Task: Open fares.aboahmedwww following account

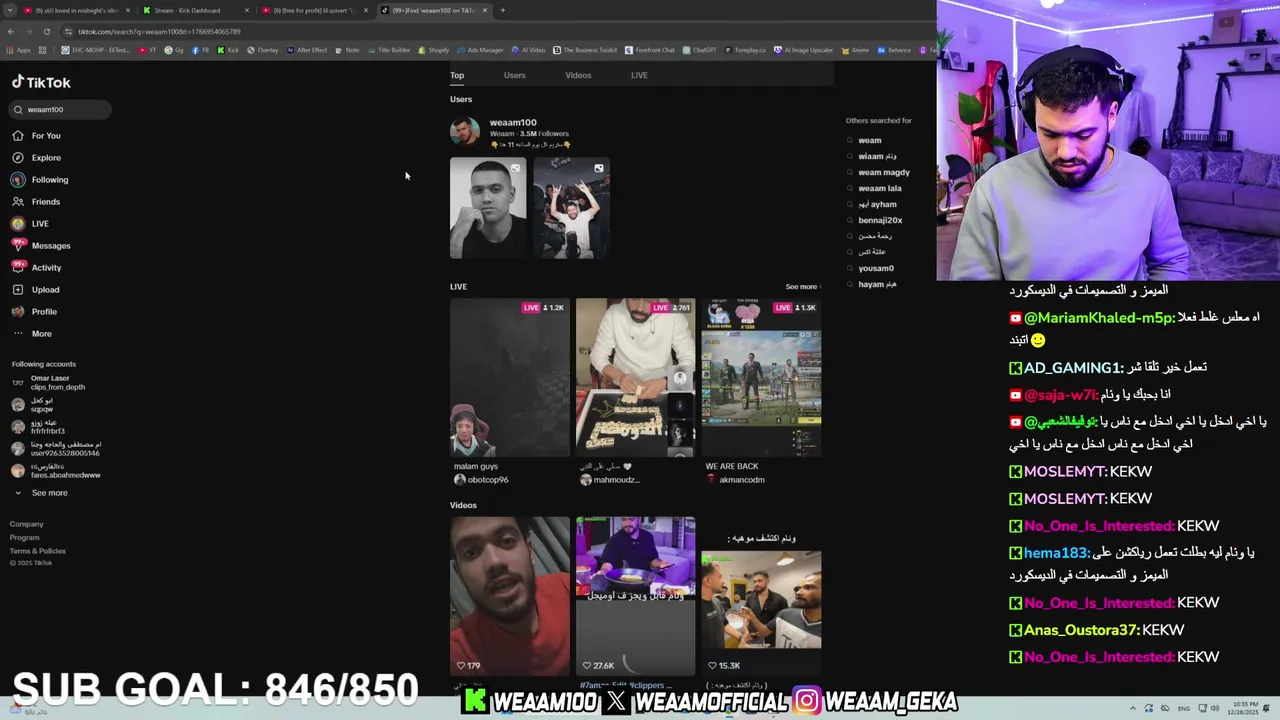Action: 56,471
